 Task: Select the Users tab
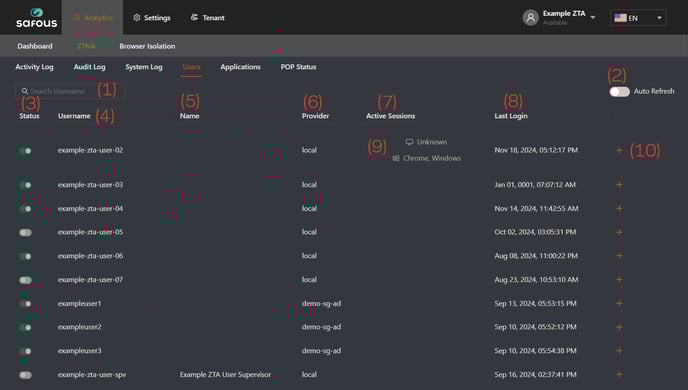pos(191,67)
